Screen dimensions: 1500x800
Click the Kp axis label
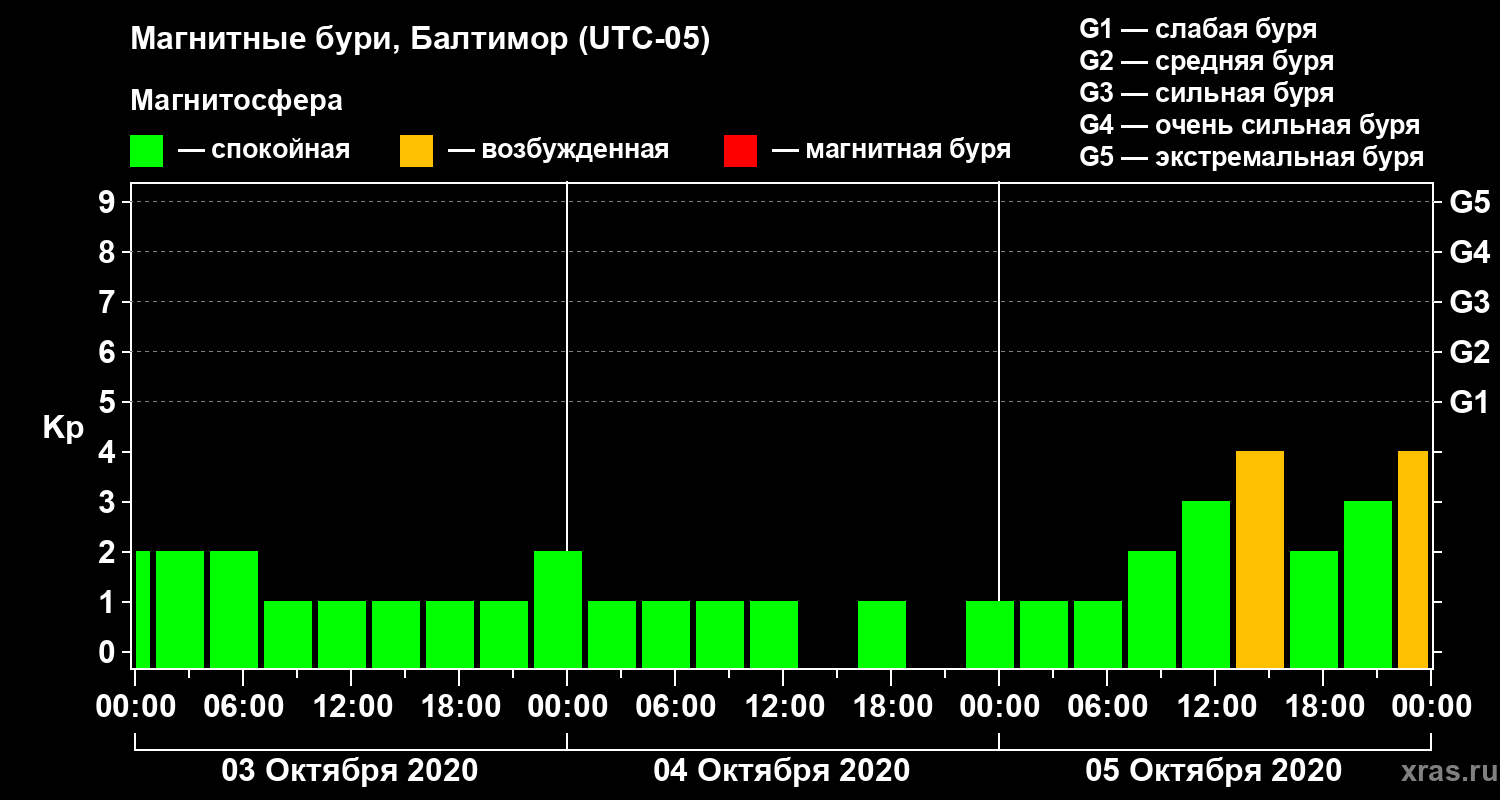pyautogui.click(x=63, y=429)
